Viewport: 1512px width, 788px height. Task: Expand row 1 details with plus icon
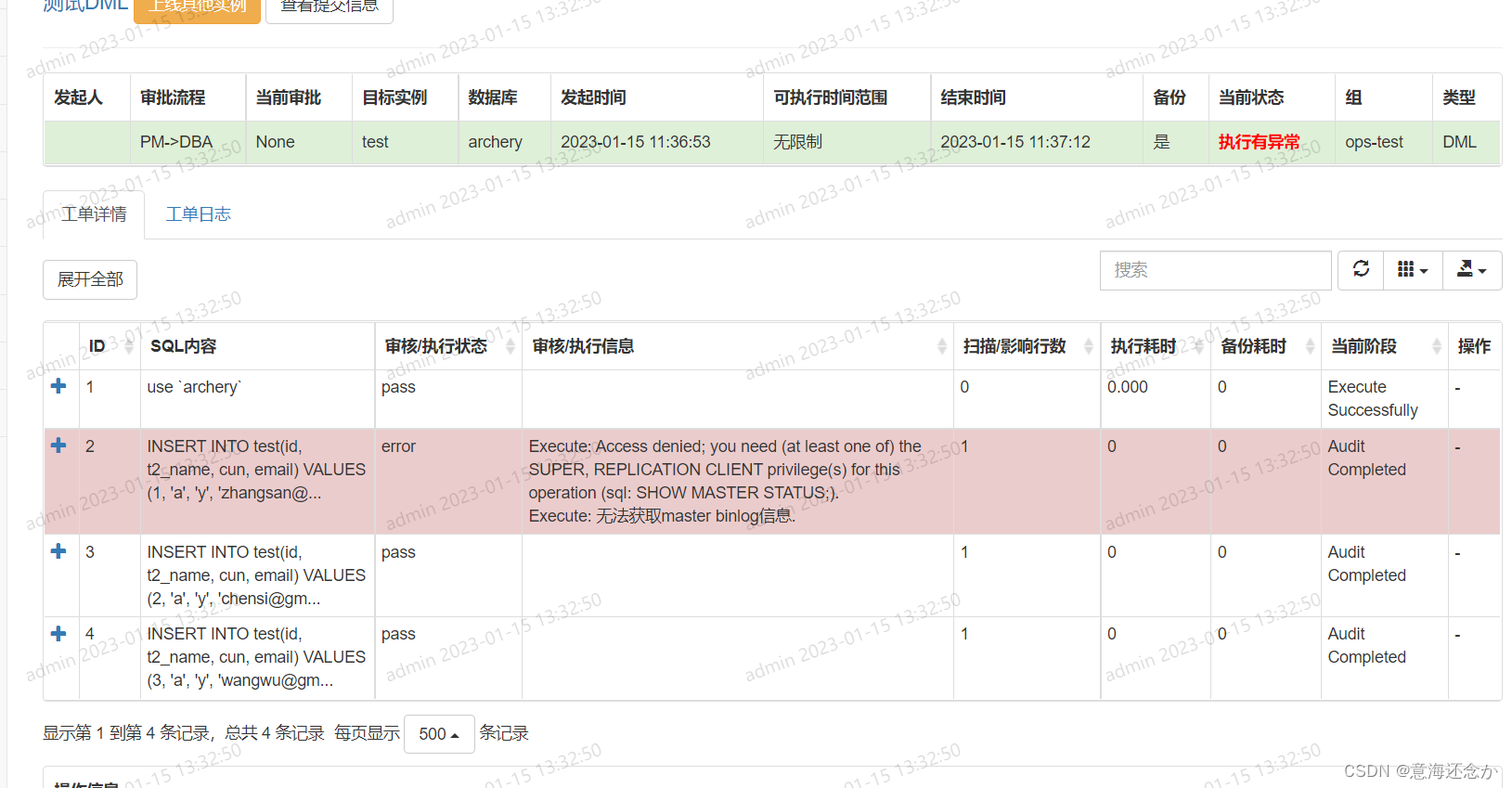(x=58, y=386)
